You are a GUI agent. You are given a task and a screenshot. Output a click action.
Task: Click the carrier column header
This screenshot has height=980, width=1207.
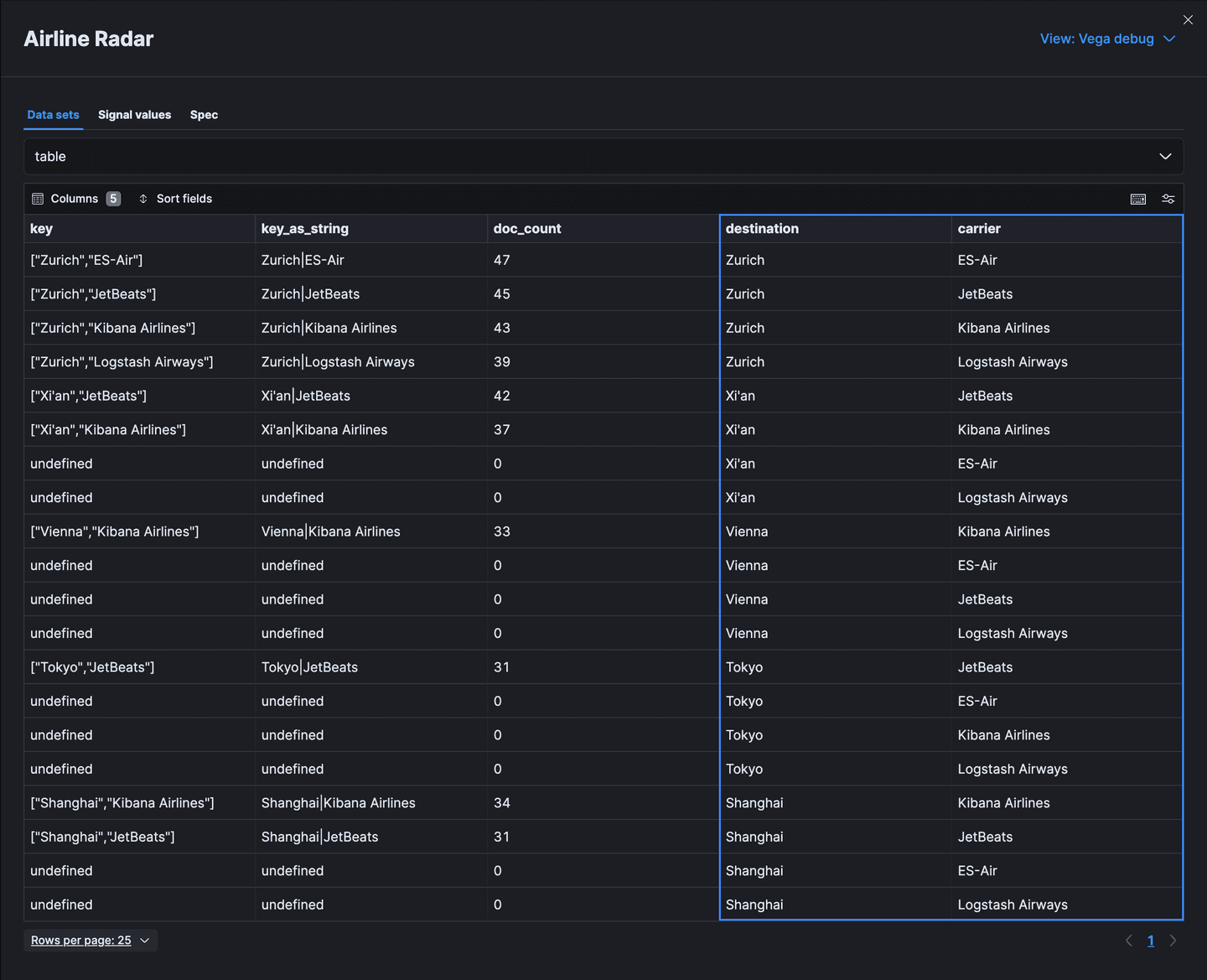pyautogui.click(x=979, y=229)
